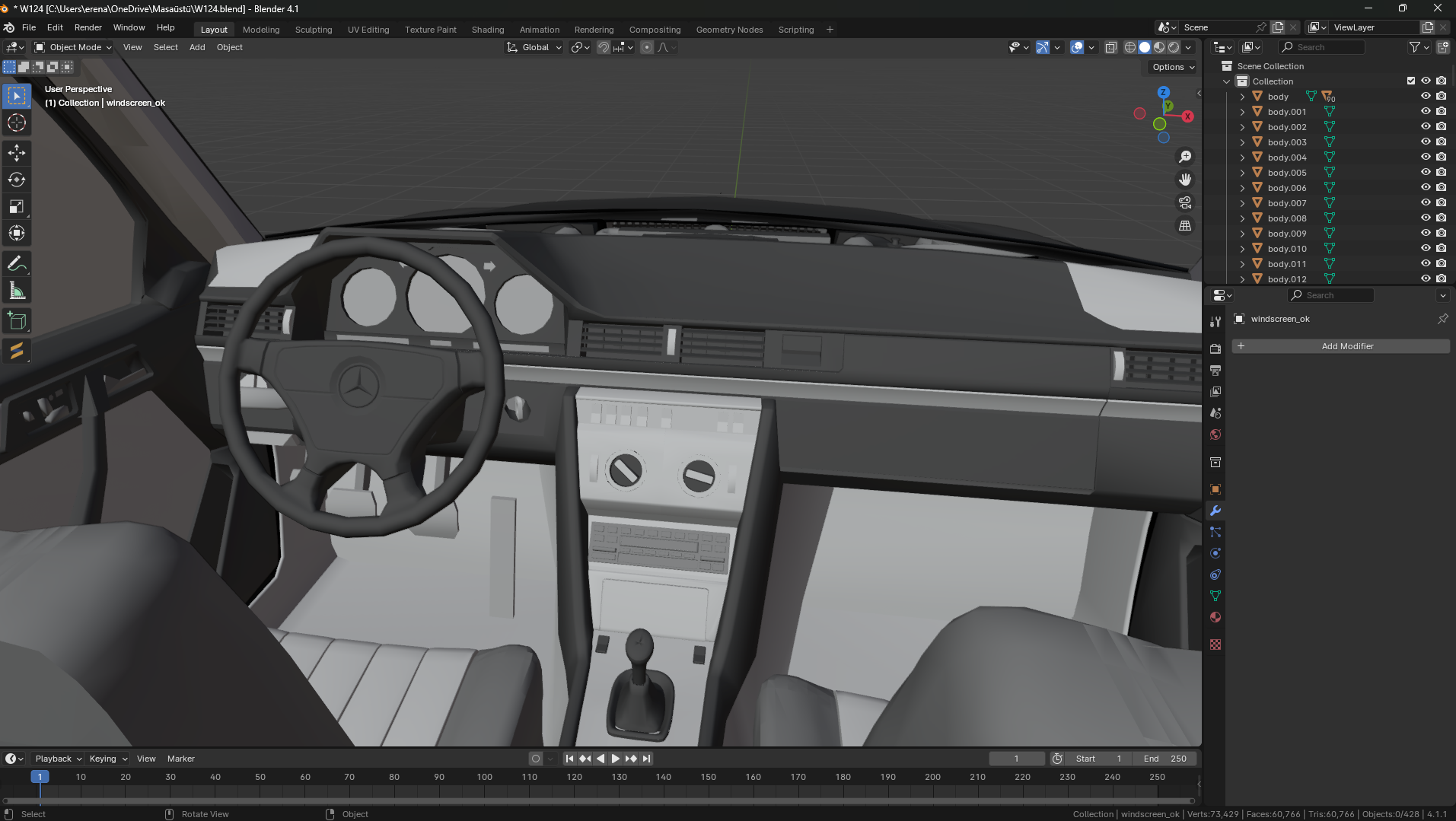The height and width of the screenshot is (821, 1456).
Task: Open the Global transform orientation dropdown
Action: point(534,47)
